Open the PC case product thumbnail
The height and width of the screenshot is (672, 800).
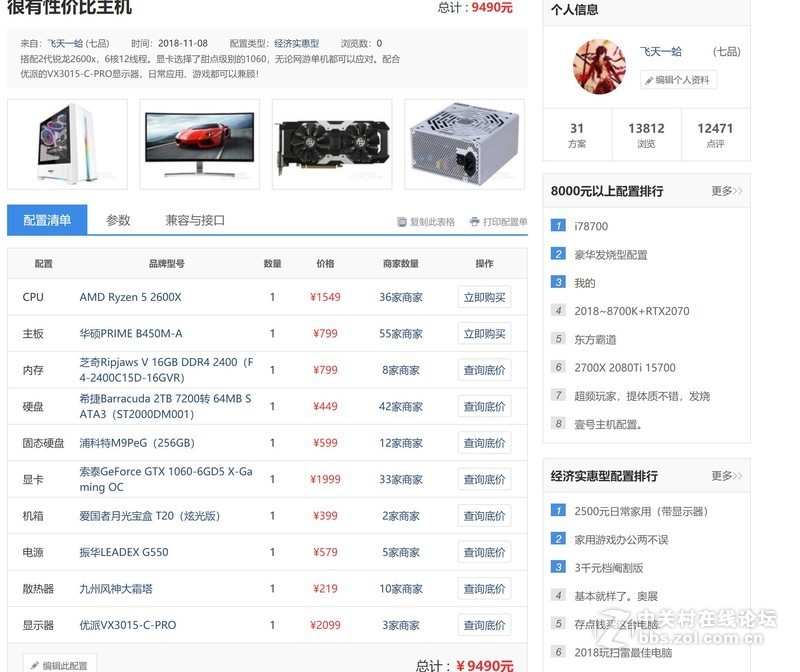(67, 144)
